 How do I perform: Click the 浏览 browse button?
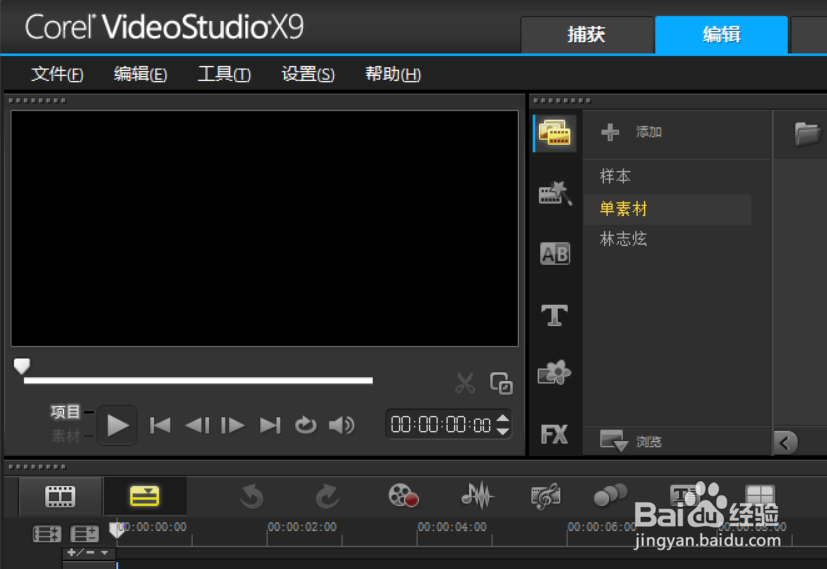[631, 440]
